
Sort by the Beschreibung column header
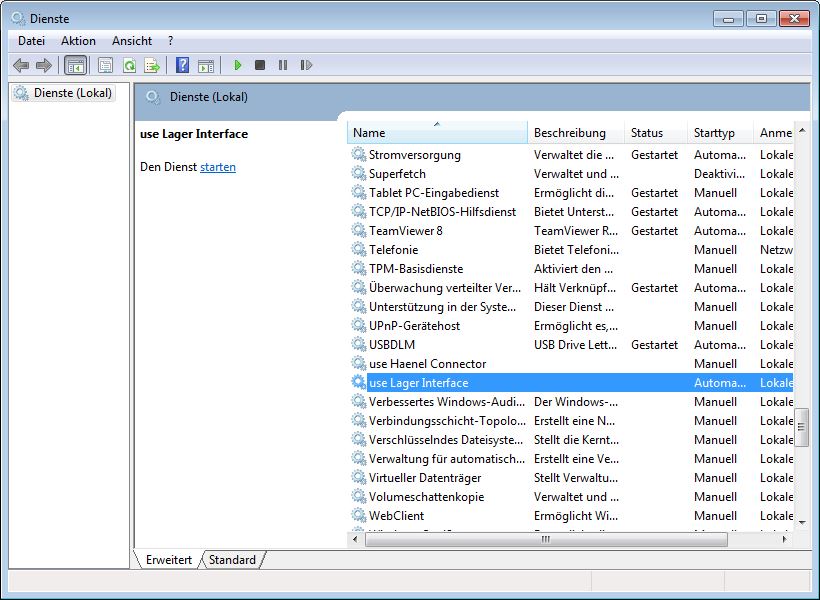click(576, 133)
